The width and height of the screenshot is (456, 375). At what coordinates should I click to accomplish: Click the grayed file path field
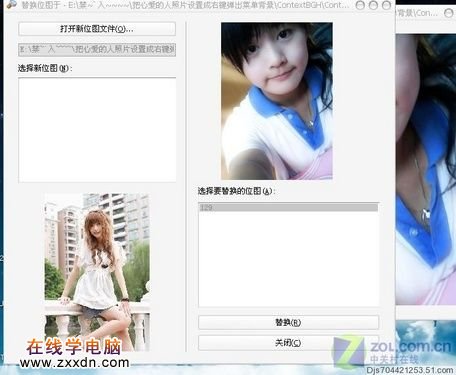pos(97,50)
